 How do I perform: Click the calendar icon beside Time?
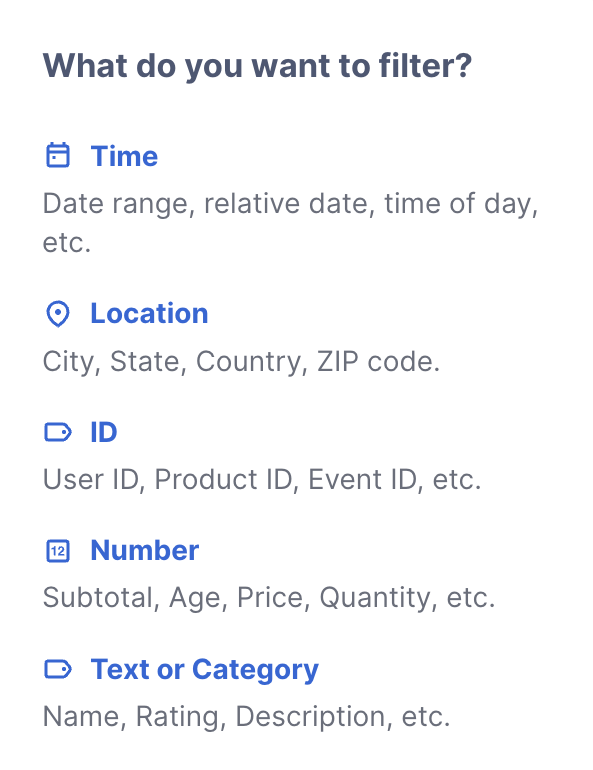(58, 155)
